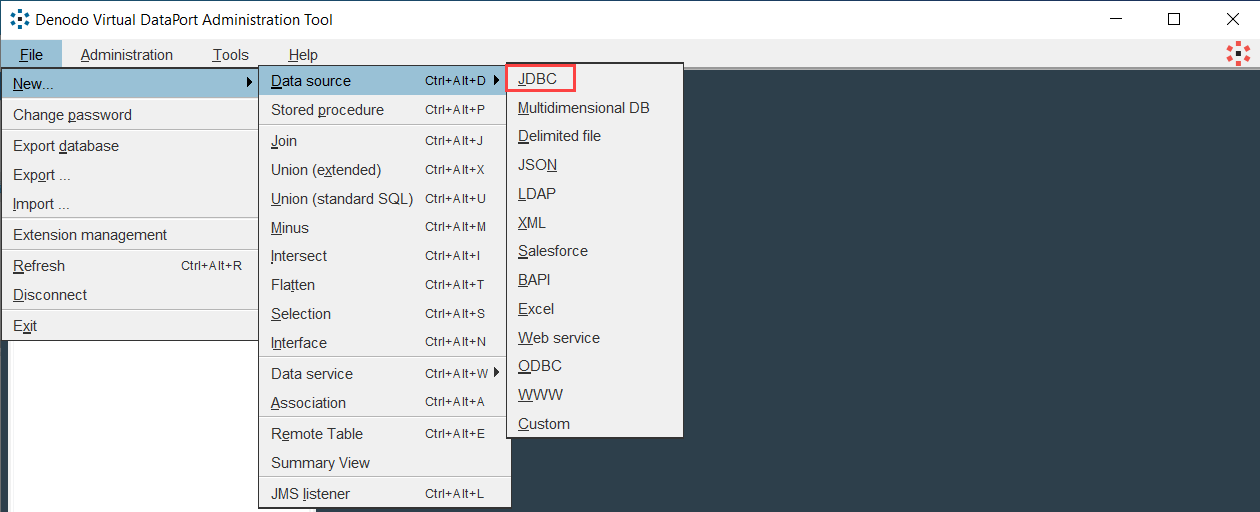Create a new Selection view
This screenshot has width=1260, height=512.
(385, 314)
